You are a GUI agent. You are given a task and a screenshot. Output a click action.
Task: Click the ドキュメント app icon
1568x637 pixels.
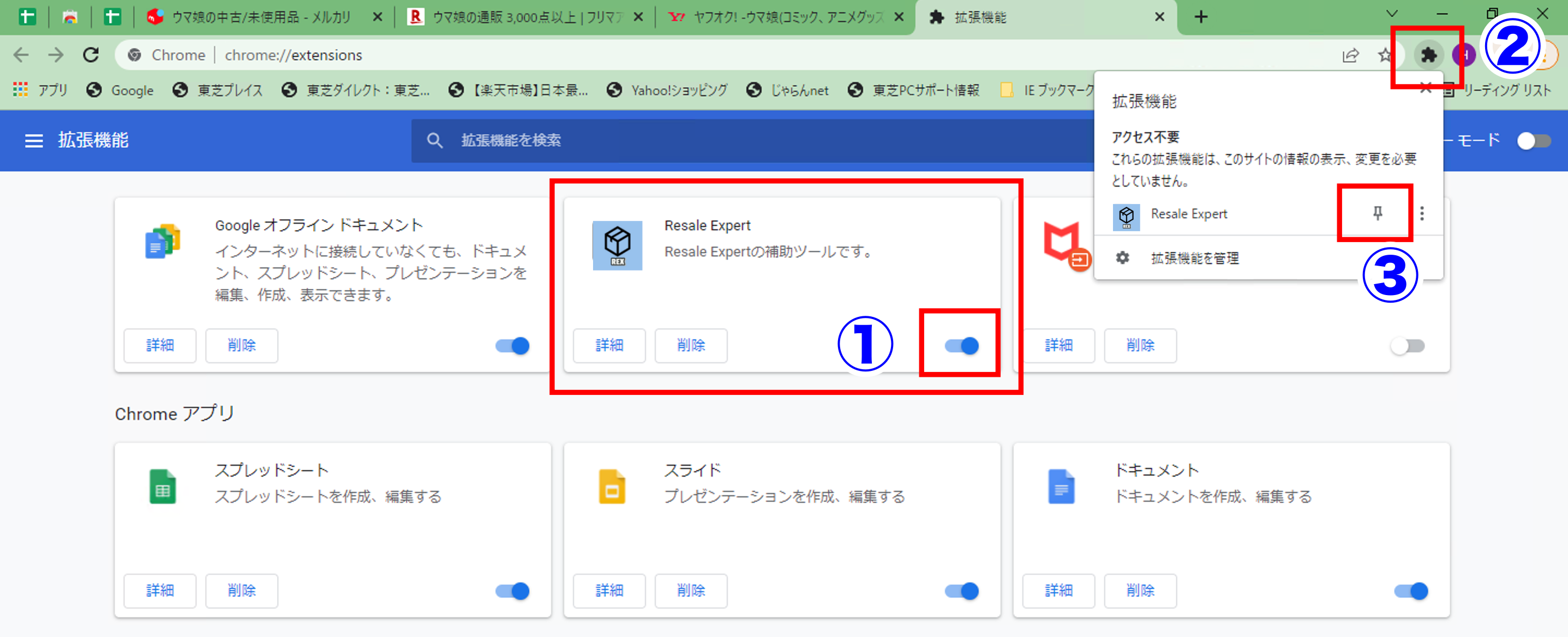point(1061,486)
